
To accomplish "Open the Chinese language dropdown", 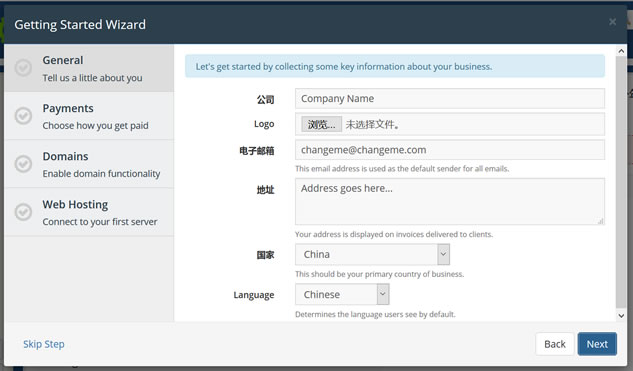I will [342, 294].
